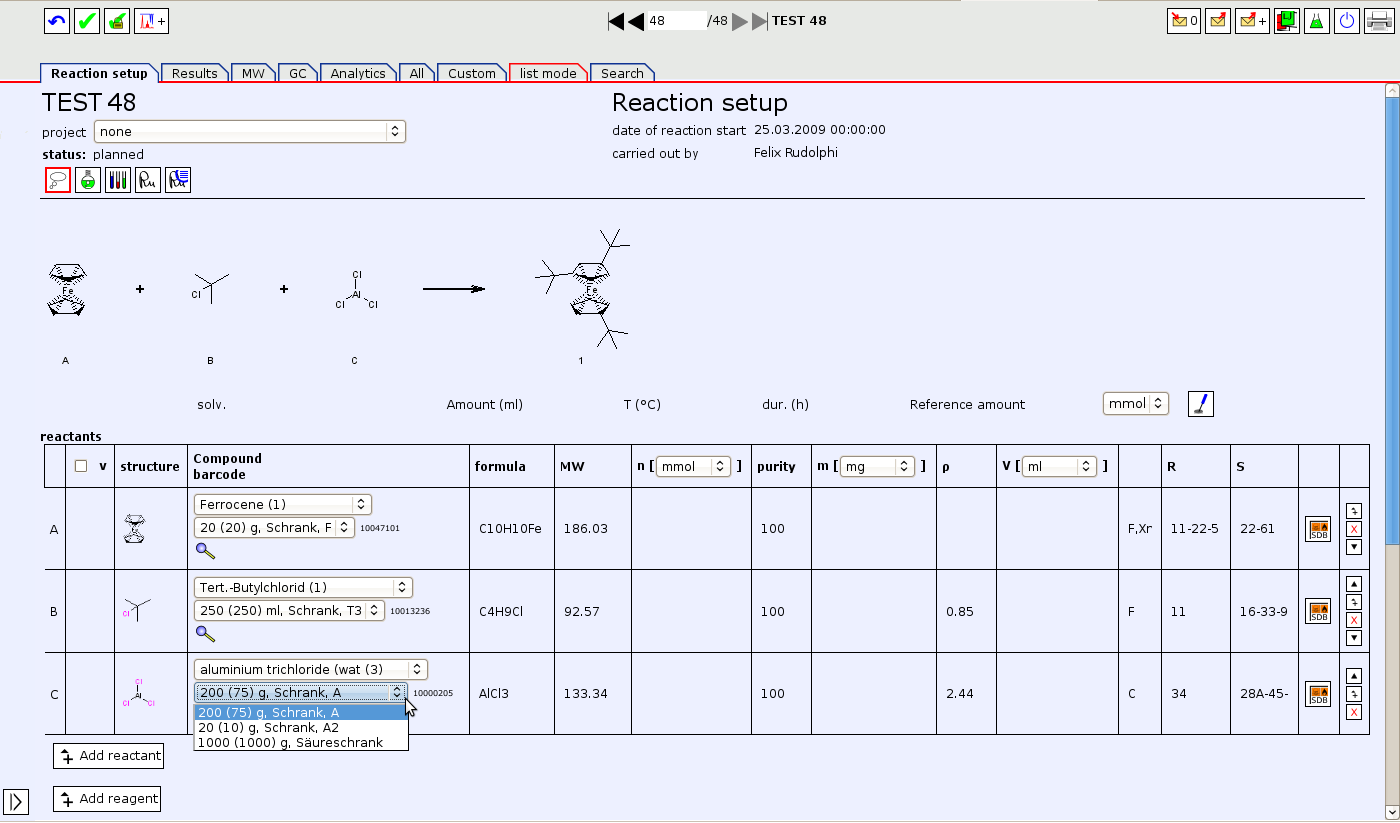Open incoming messages envelope icon
This screenshot has width=1400, height=823.
click(x=1184, y=21)
